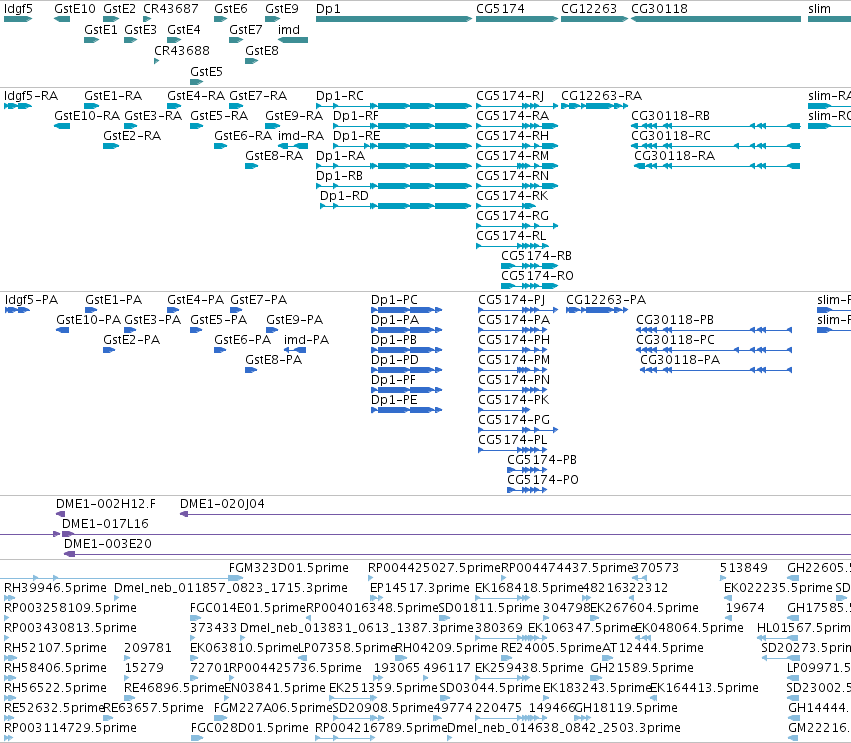Select CR43688 gene label
Viewport: 851px width, 743px height.
coord(182,50)
